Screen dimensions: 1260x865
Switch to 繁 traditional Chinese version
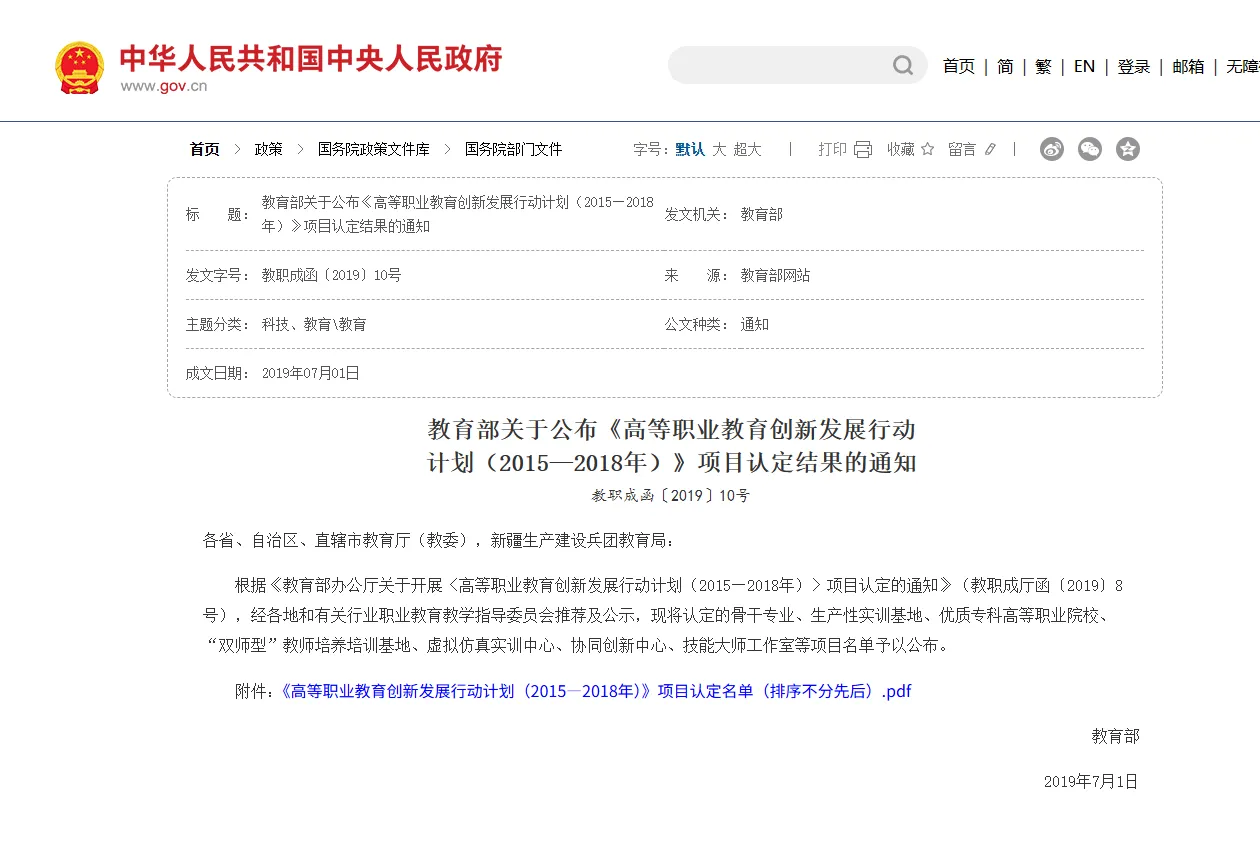[1043, 66]
